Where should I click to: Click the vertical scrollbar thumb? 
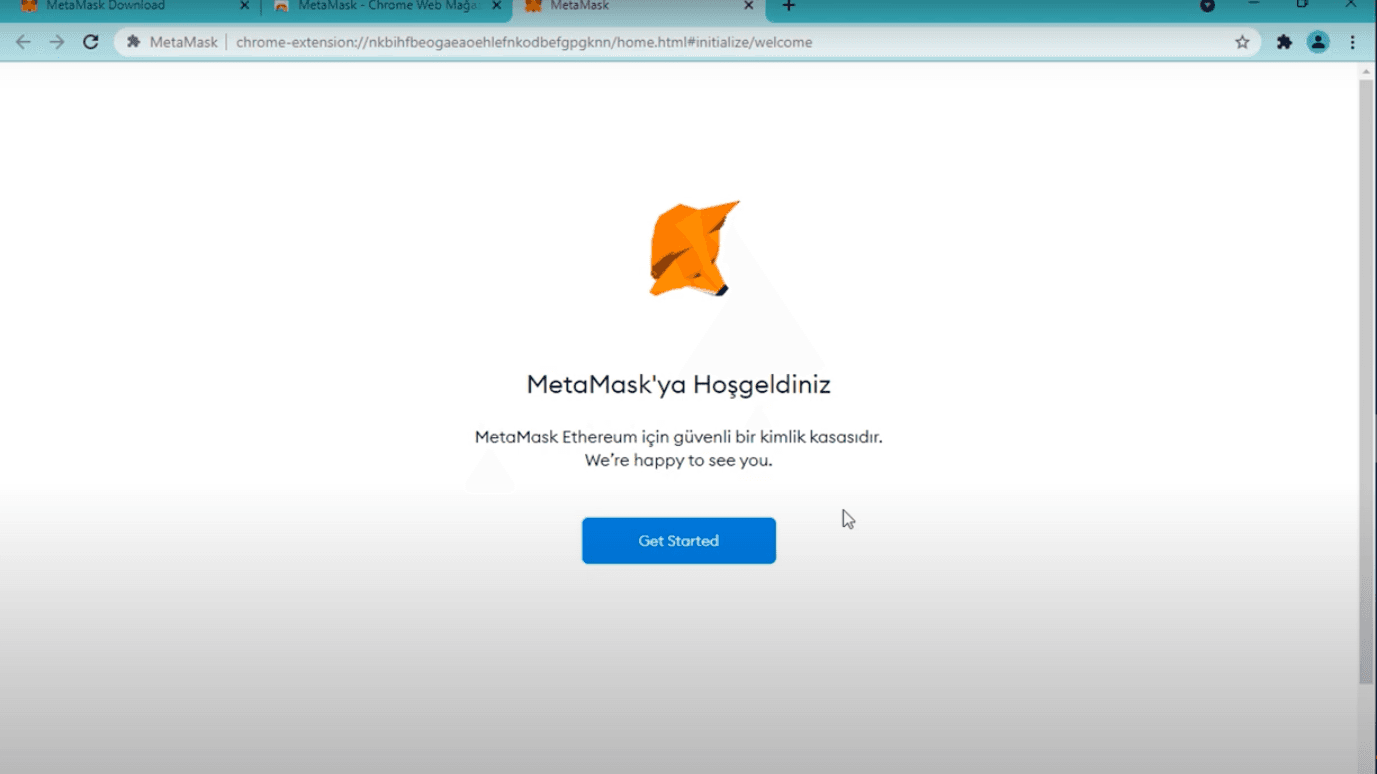tap(1366, 380)
